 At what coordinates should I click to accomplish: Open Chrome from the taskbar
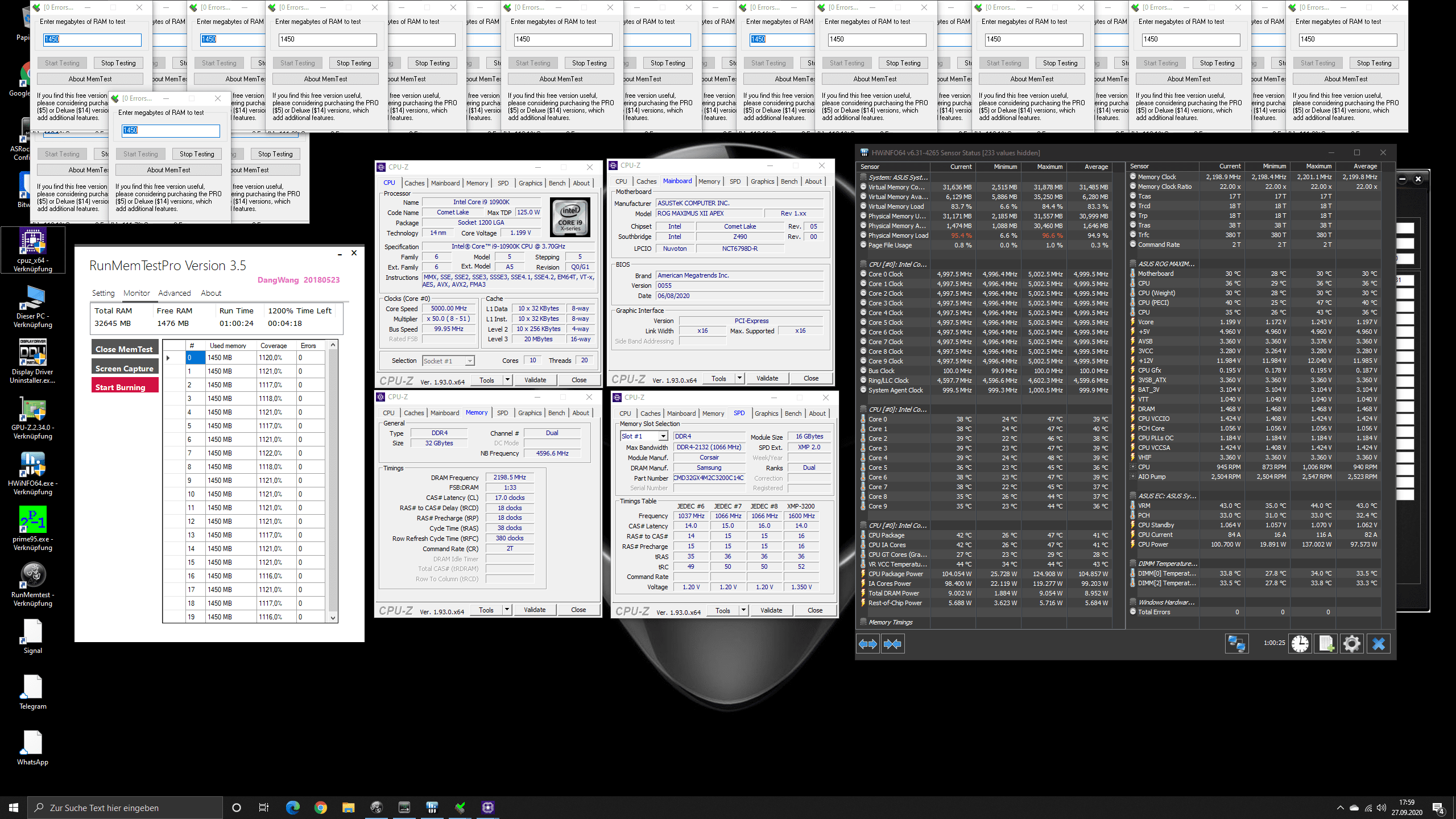[x=320, y=808]
